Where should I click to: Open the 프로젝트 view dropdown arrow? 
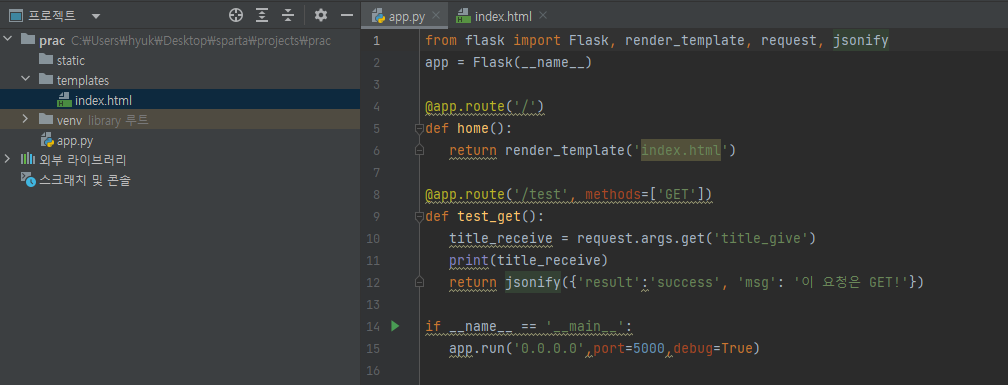96,16
